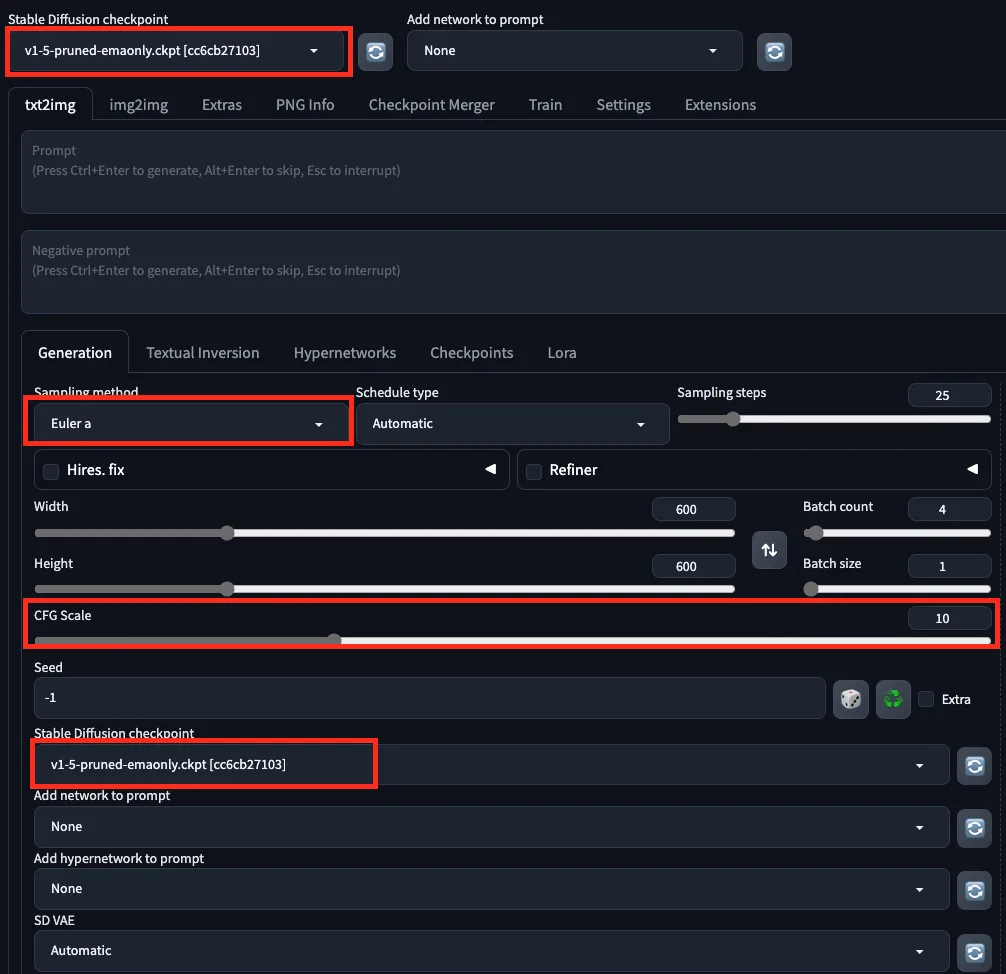Open the Lora tab
The image size is (1006, 974).
[x=561, y=353]
